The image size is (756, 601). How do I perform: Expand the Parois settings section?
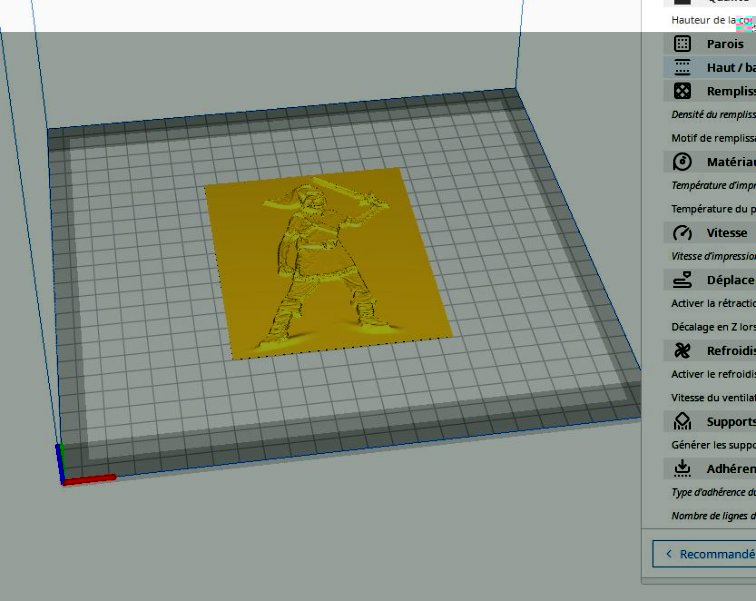point(710,44)
